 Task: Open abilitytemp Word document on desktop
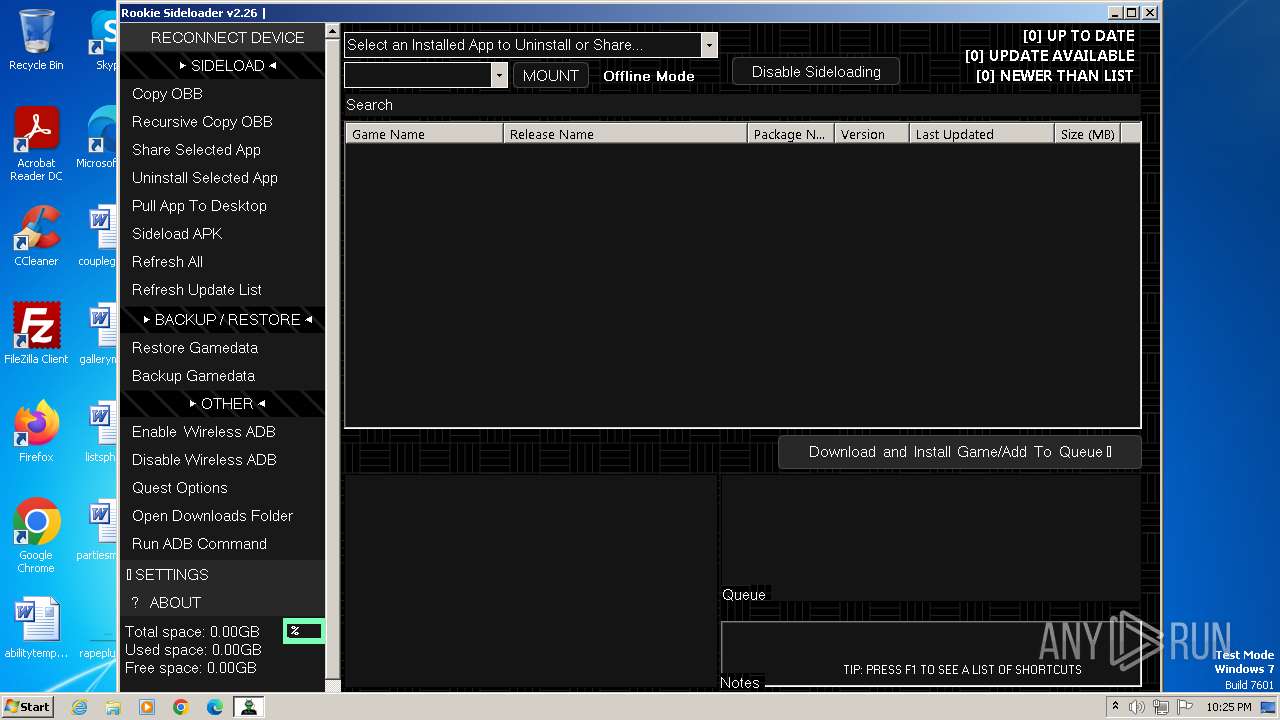point(36,628)
